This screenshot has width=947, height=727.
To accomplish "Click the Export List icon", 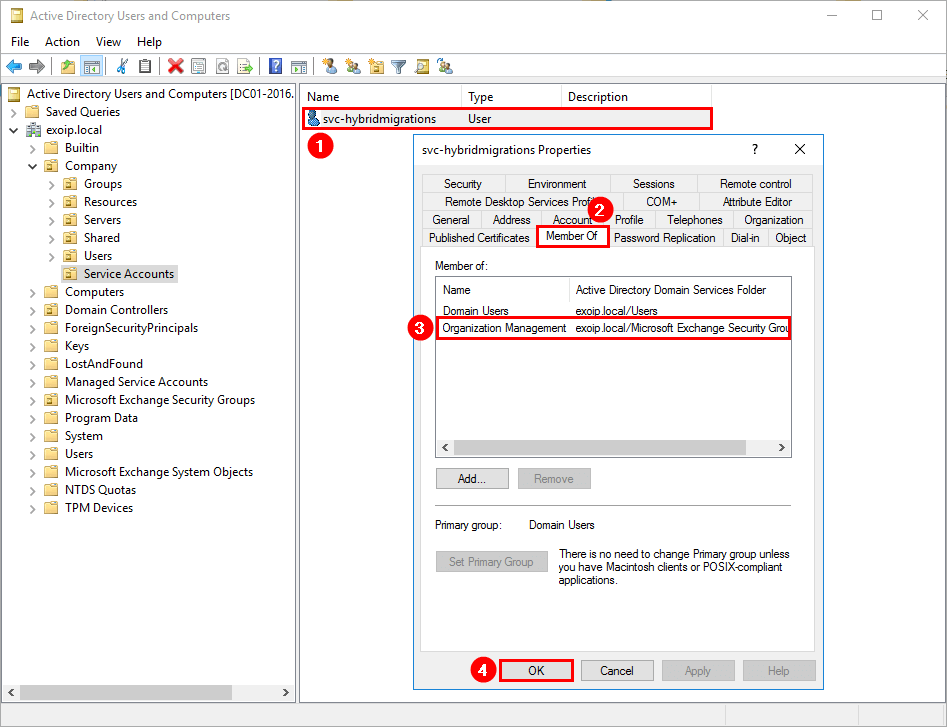I will (x=245, y=66).
